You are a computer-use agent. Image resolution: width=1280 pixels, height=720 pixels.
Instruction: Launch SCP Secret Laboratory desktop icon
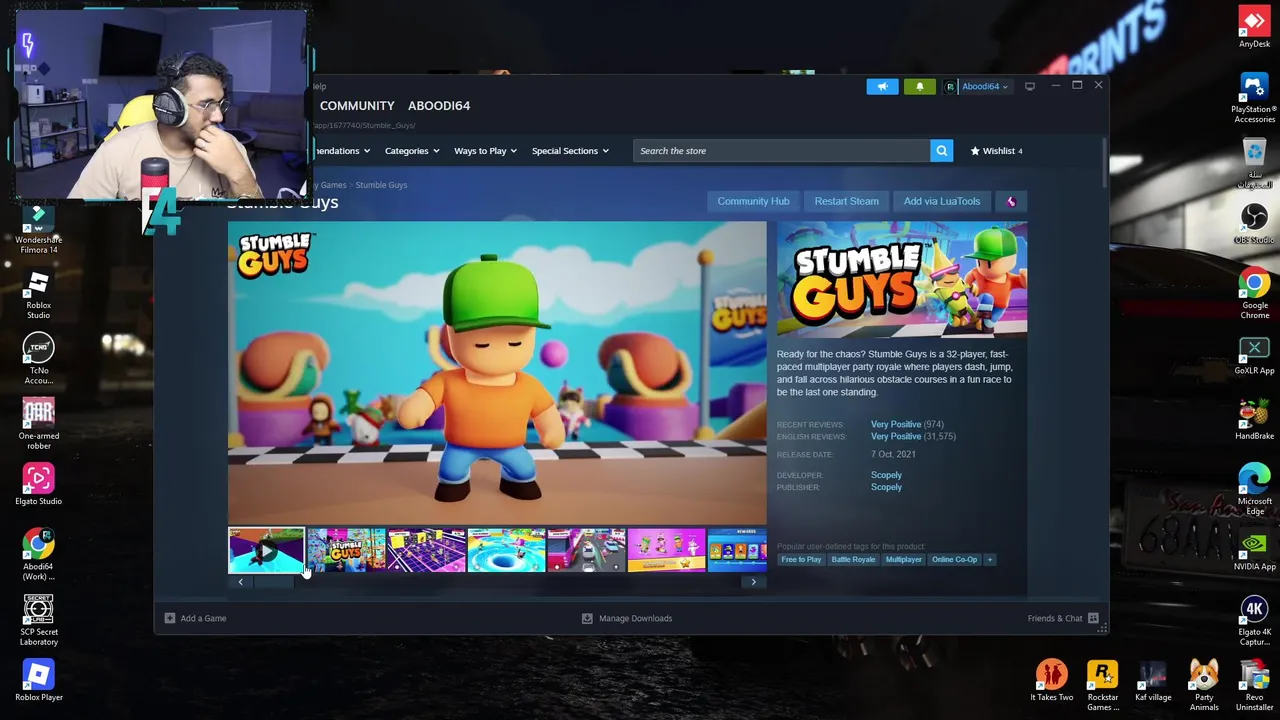click(x=38, y=621)
